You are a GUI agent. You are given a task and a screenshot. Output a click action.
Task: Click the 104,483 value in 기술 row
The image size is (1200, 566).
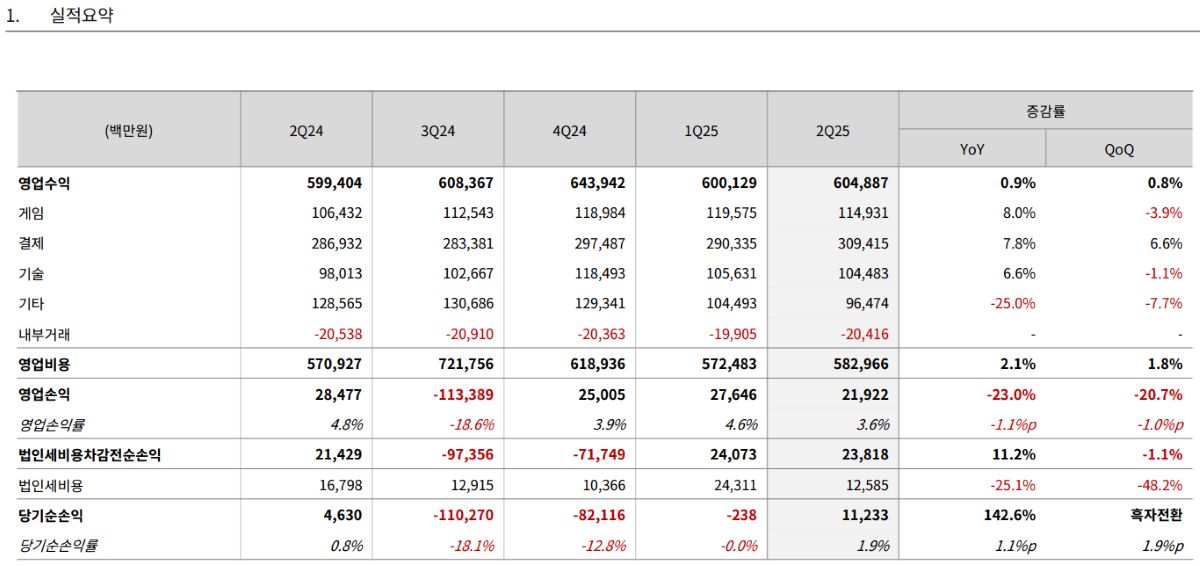pyautogui.click(x=863, y=273)
